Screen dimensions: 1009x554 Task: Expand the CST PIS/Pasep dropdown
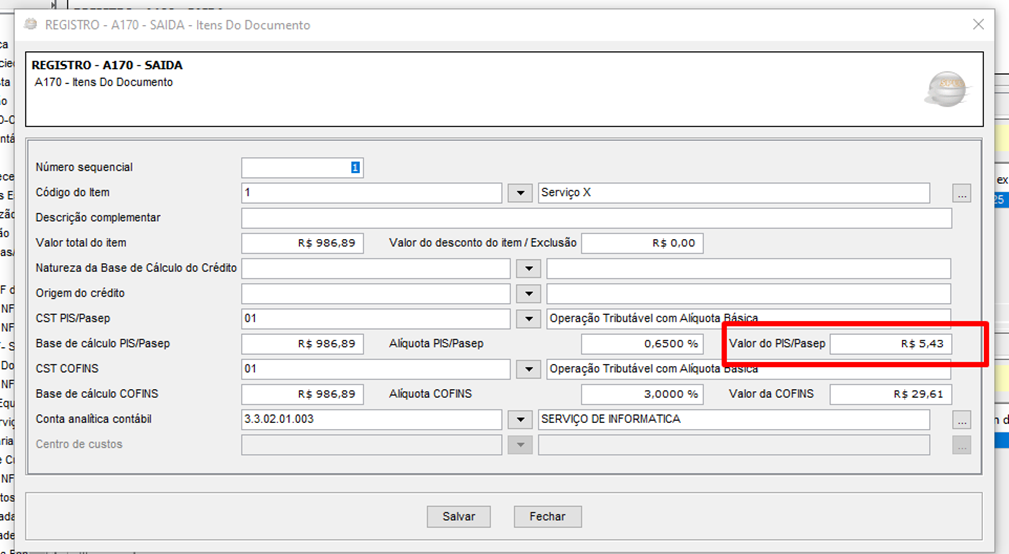527,319
